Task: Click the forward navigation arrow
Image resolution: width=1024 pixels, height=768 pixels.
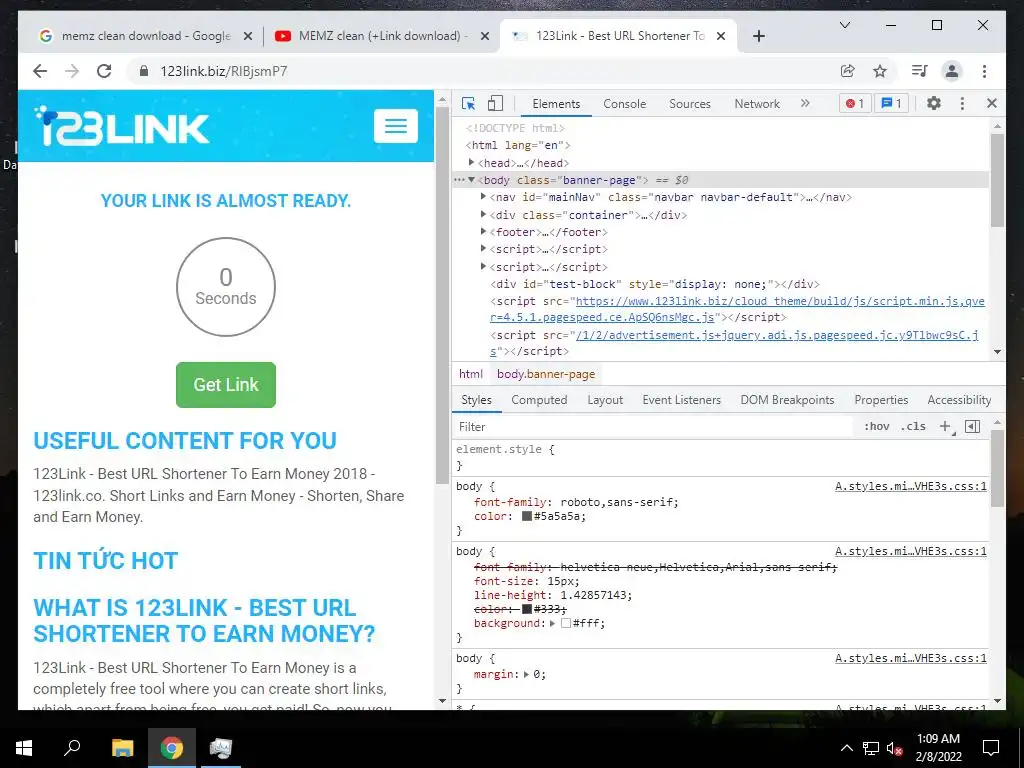Action: coord(72,71)
